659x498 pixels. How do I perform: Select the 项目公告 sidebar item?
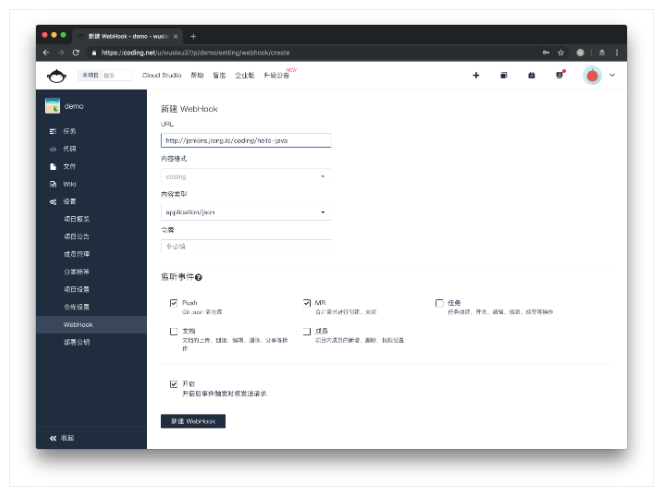click(x=92, y=237)
